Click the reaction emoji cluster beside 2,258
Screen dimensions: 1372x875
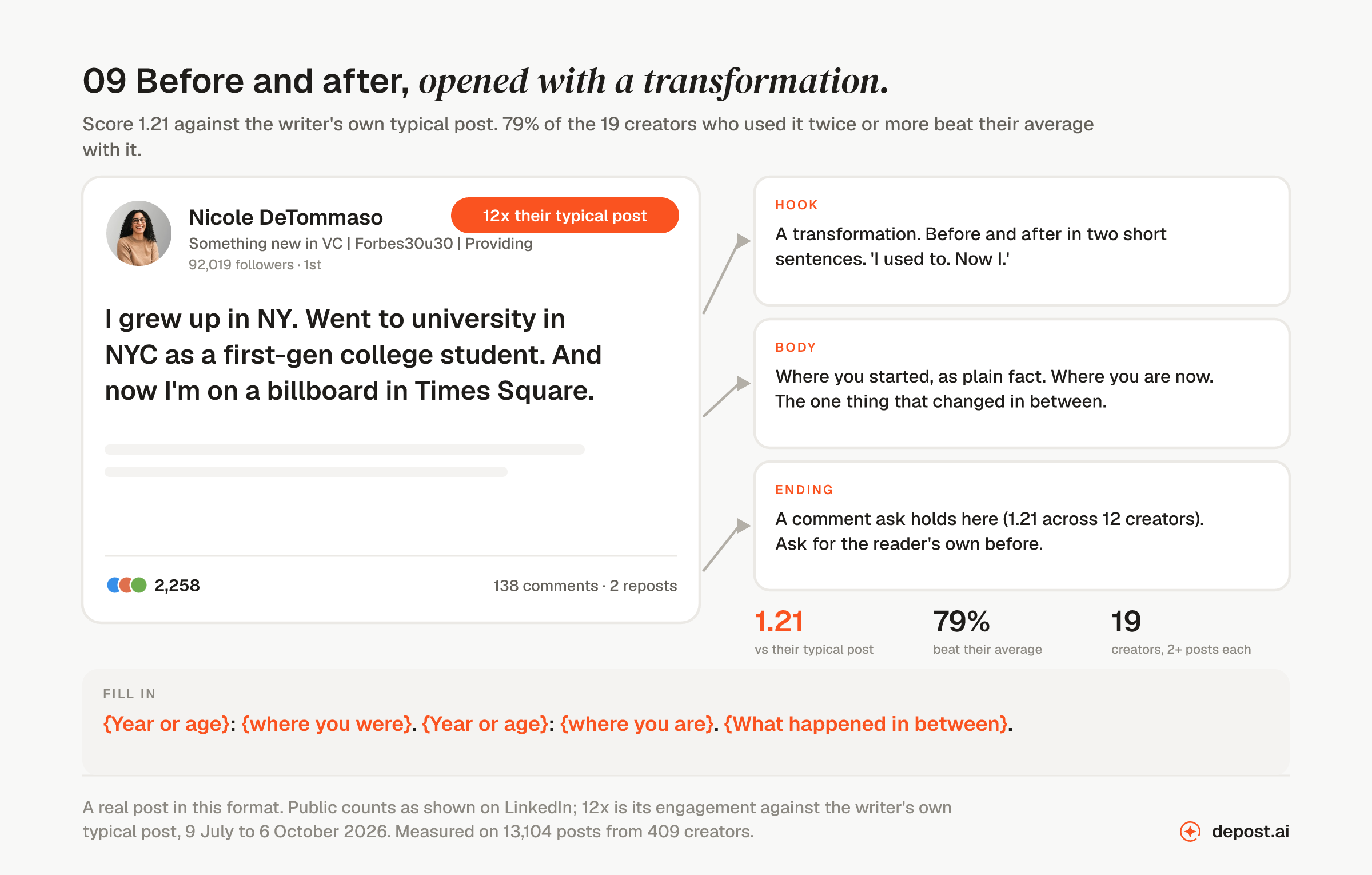[x=127, y=585]
